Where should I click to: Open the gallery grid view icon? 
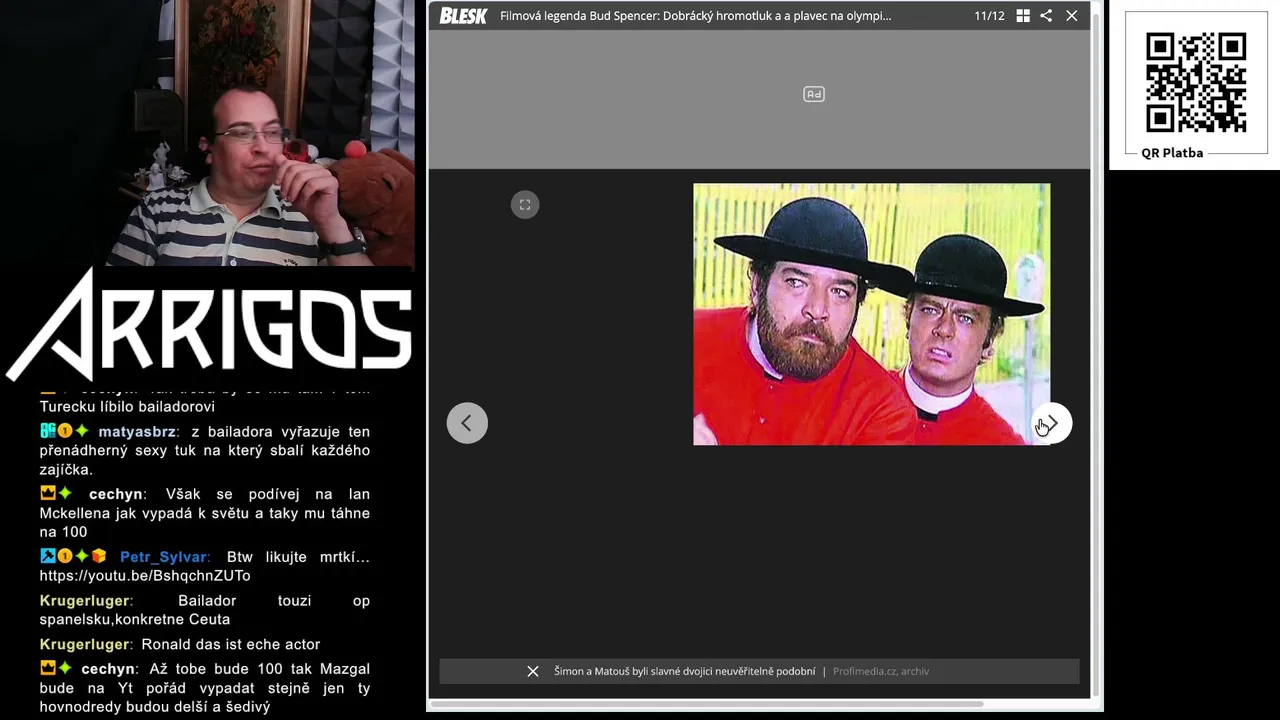[x=1023, y=16]
